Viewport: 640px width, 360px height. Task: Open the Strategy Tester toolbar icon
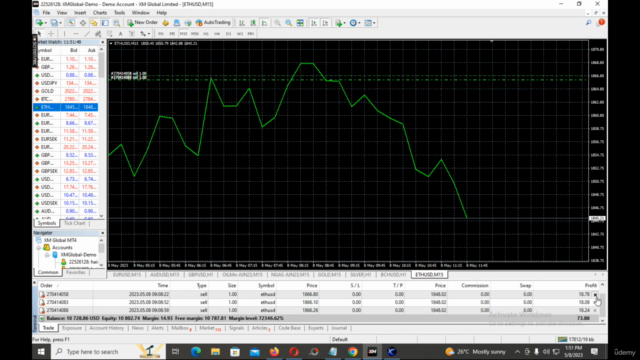[x=117, y=22]
